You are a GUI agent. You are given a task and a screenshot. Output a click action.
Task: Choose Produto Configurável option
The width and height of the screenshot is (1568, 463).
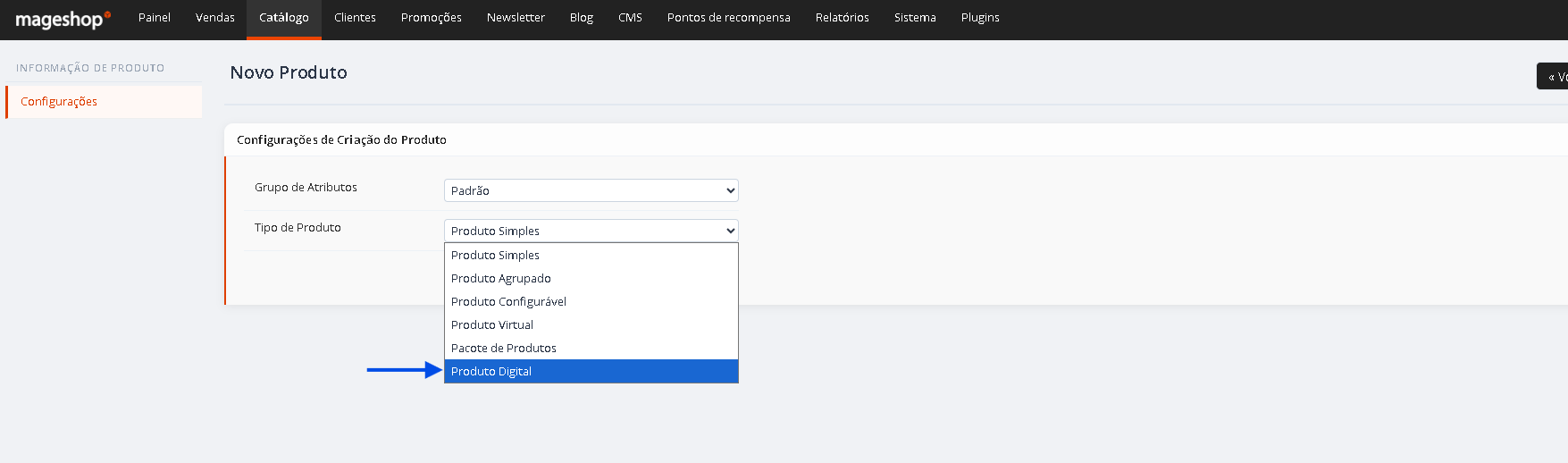pos(591,301)
